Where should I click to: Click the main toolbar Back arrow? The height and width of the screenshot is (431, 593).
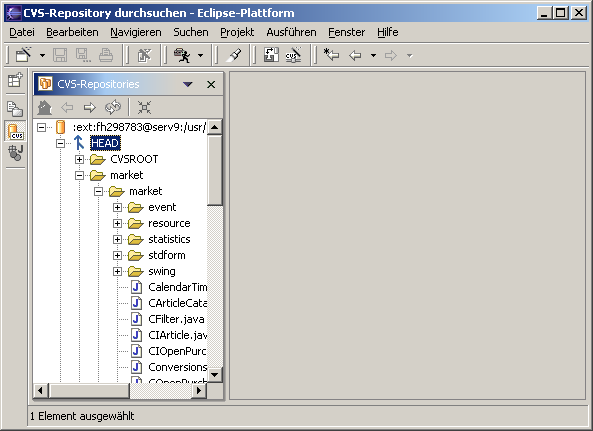click(x=355, y=56)
